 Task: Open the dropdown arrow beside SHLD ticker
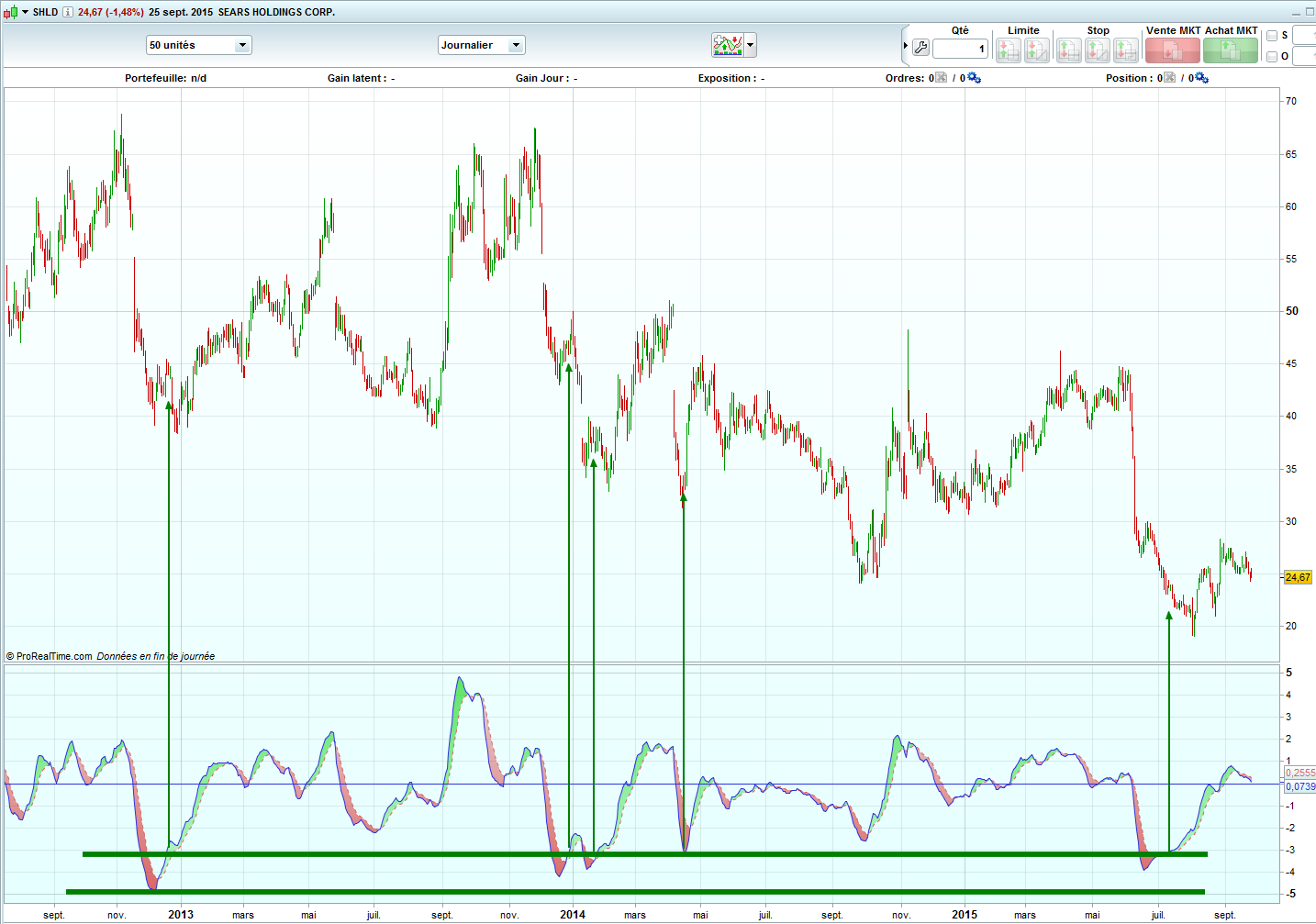26,12
